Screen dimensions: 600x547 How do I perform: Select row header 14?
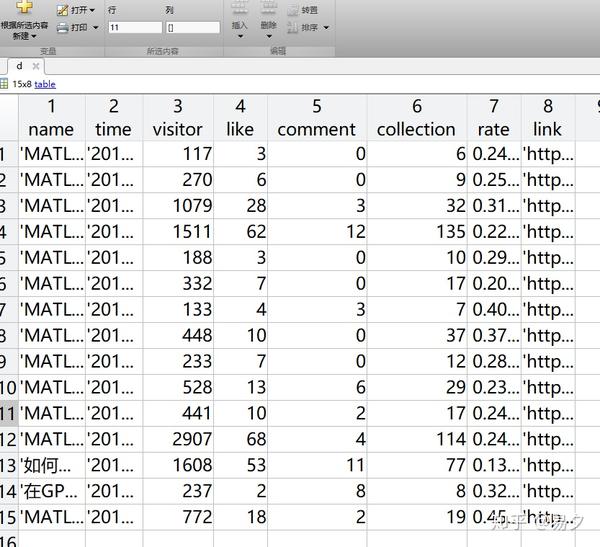9,491
